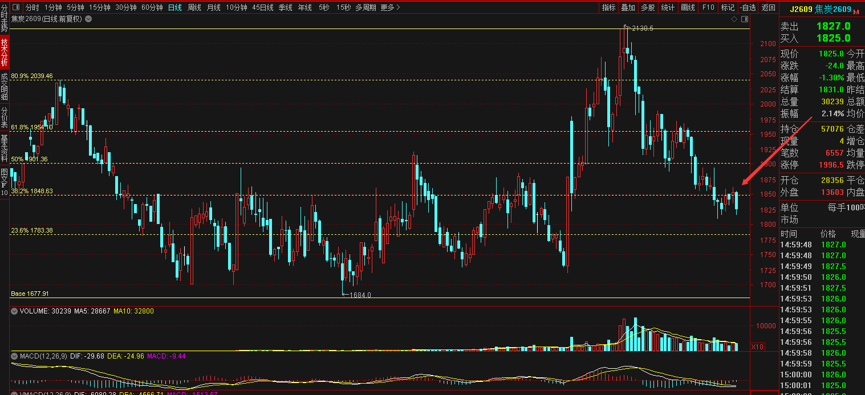Click -自选 to remove from watchlist
Image resolution: width=865 pixels, height=395 pixels.
point(747,8)
